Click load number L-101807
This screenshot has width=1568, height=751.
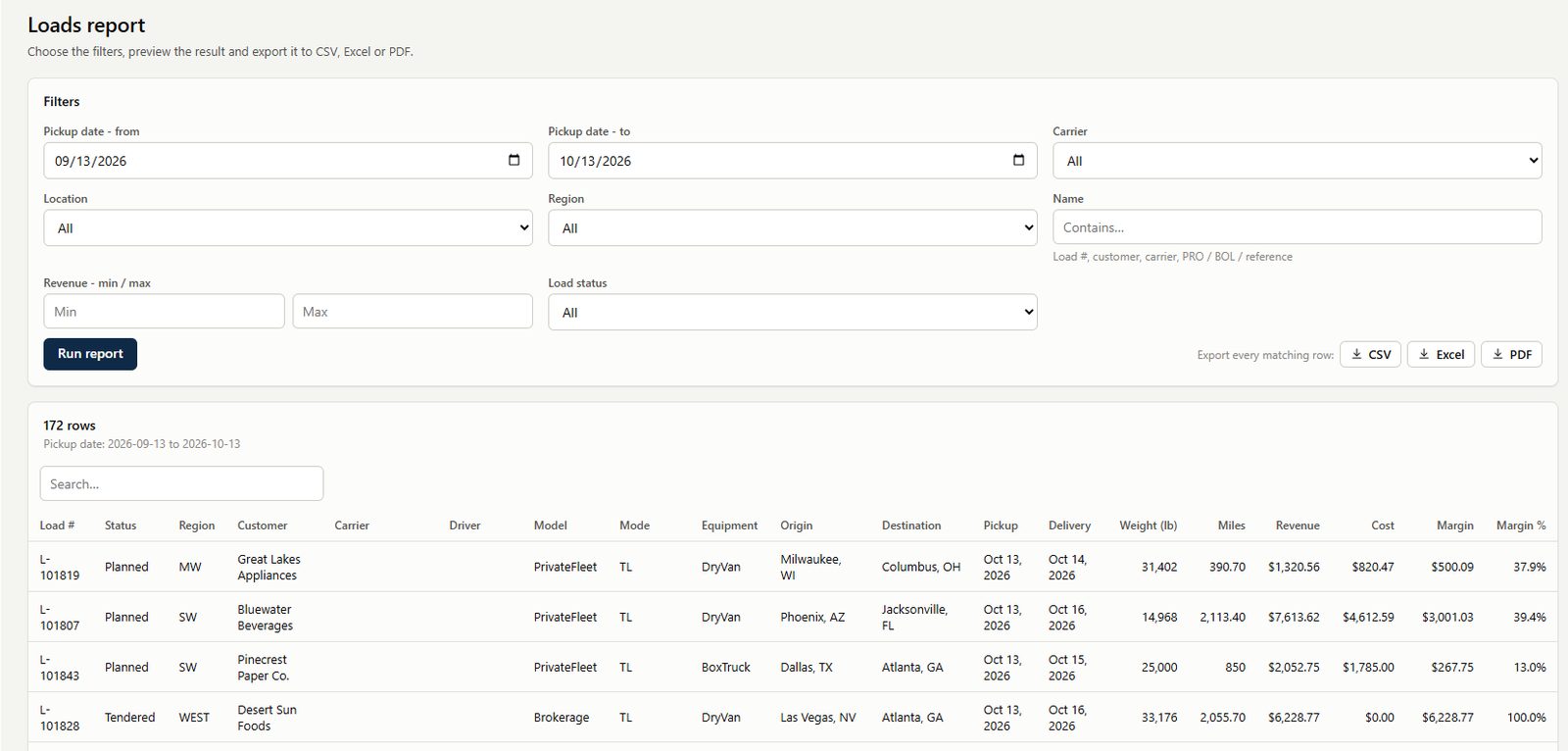[x=60, y=617]
